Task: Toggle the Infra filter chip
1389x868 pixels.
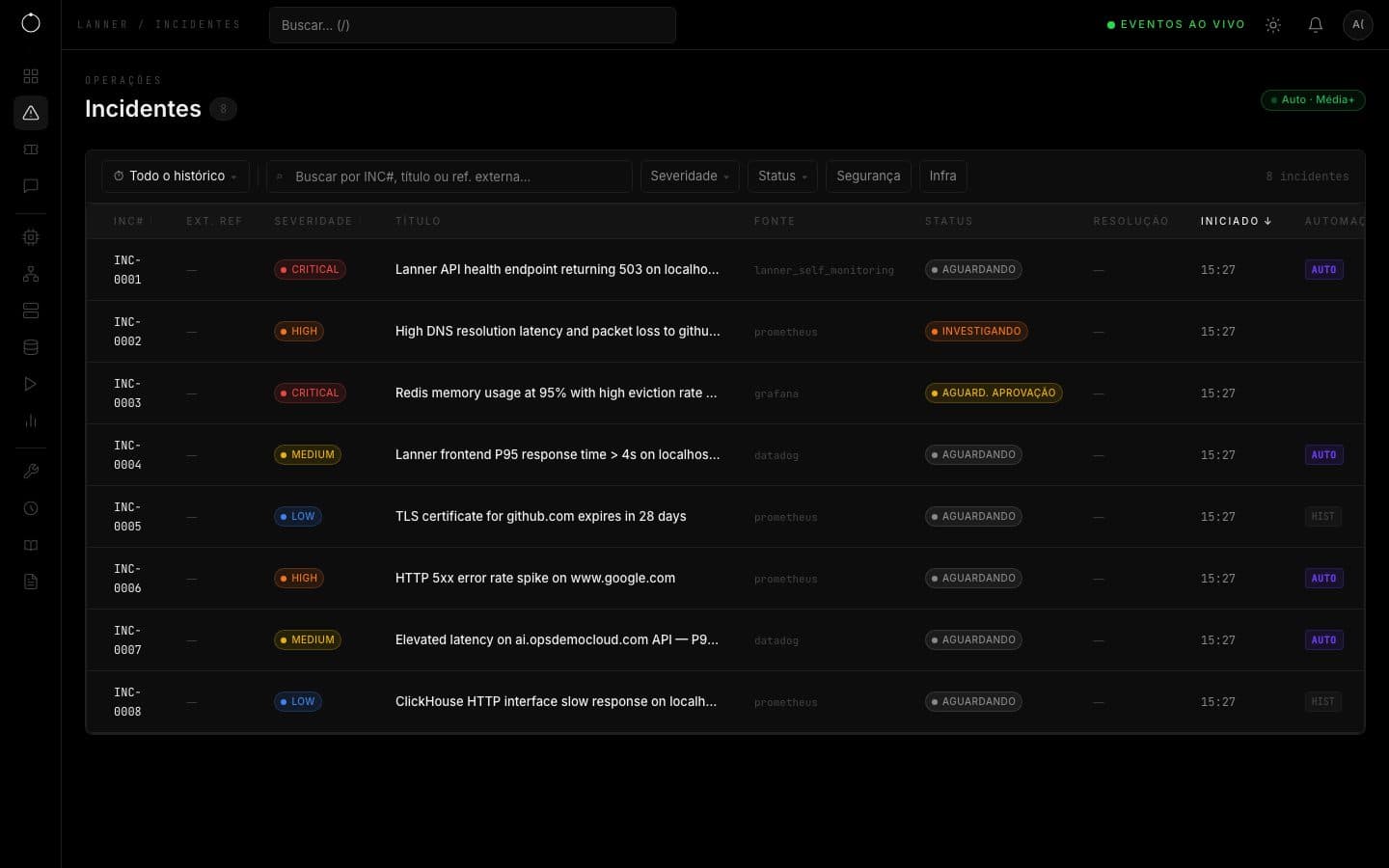Action: 943,176
